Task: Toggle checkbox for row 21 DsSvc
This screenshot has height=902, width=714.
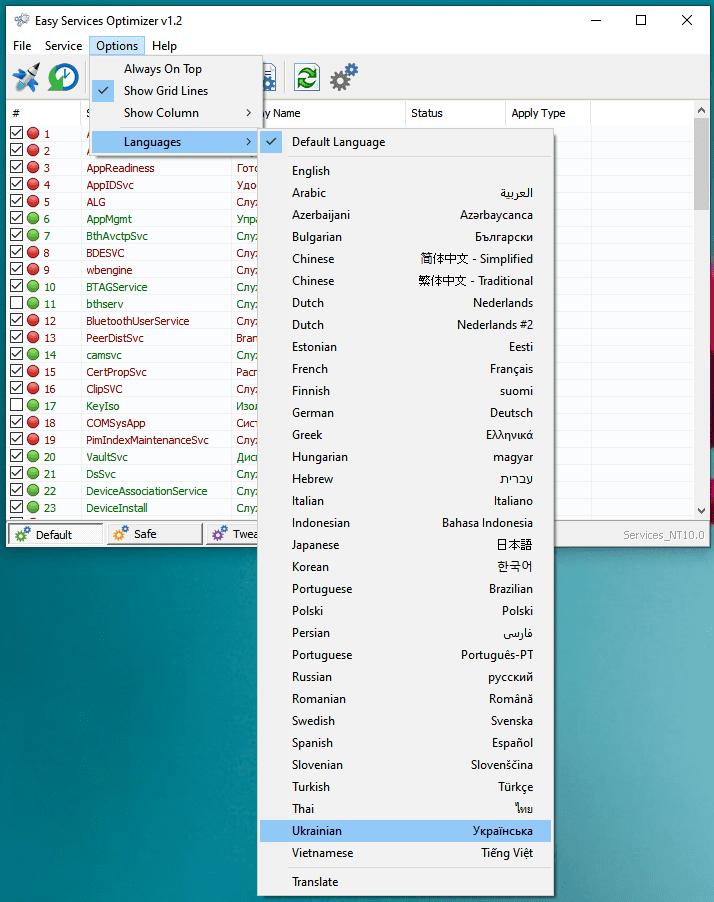Action: (16, 473)
